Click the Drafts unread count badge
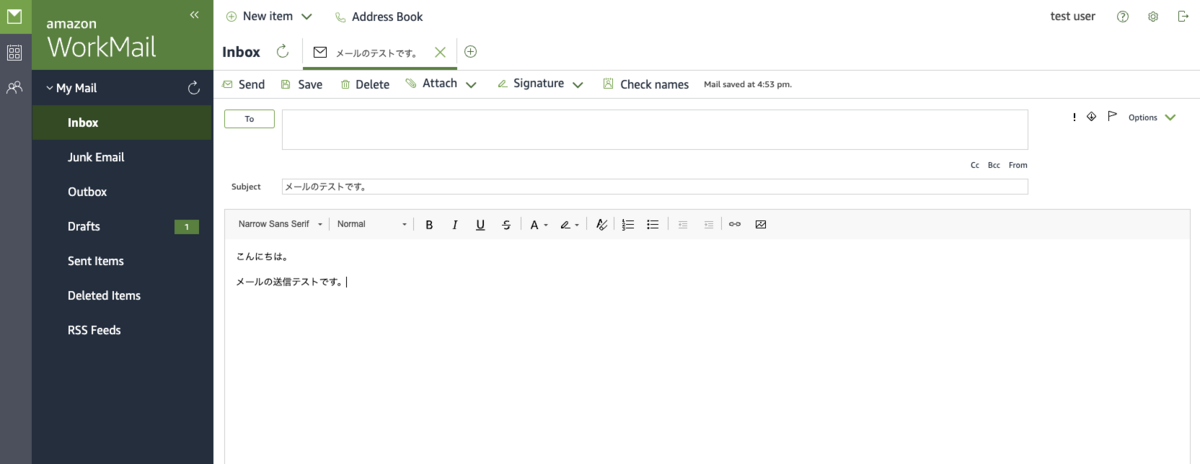 (x=187, y=227)
